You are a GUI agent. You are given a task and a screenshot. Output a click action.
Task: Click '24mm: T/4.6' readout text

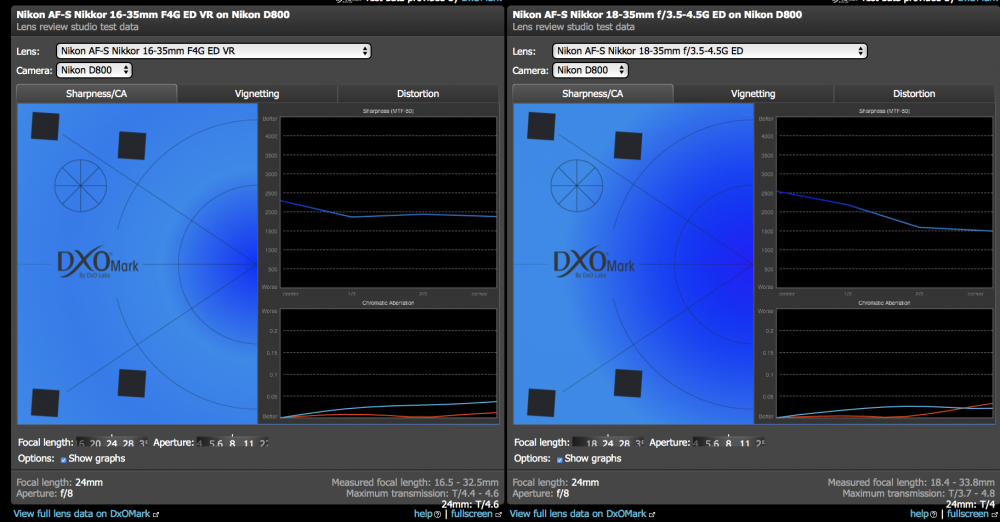470,504
